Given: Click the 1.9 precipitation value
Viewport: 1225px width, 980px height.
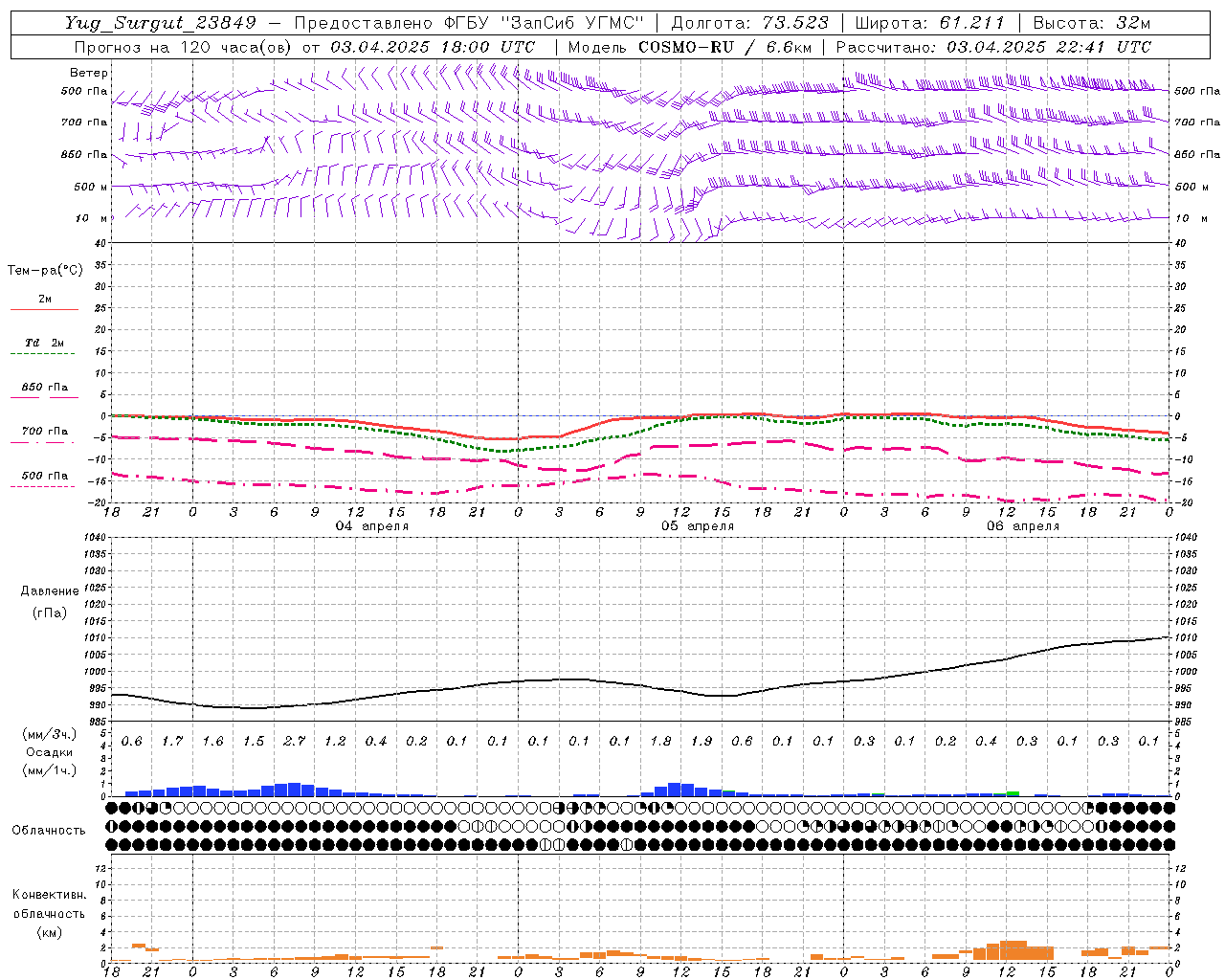Looking at the screenshot, I should (702, 742).
